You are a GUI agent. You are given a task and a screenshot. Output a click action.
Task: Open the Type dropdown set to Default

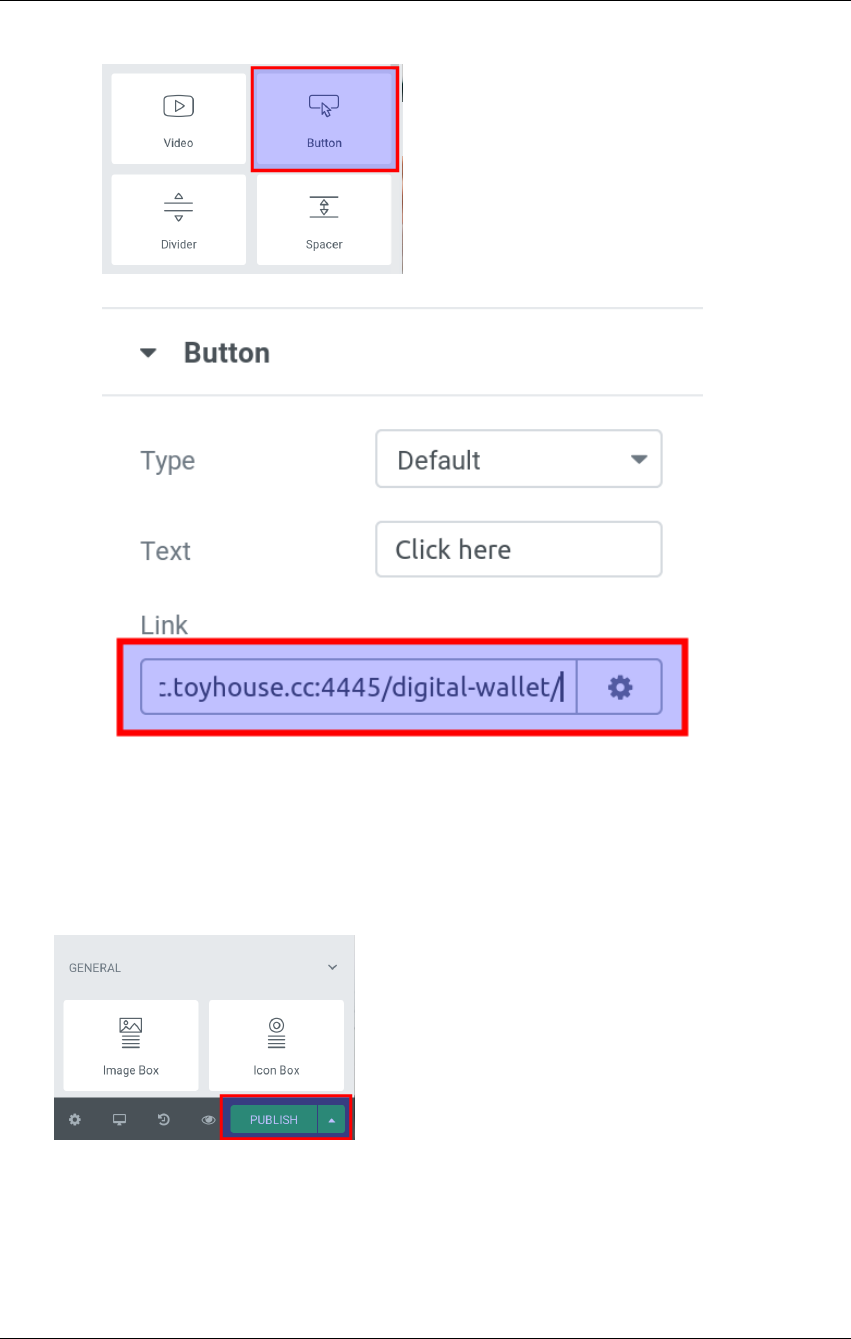[518, 460]
